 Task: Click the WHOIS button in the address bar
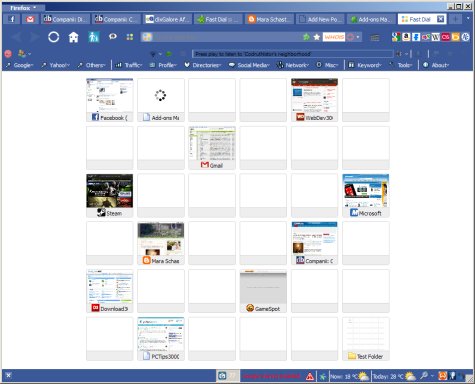click(333, 37)
